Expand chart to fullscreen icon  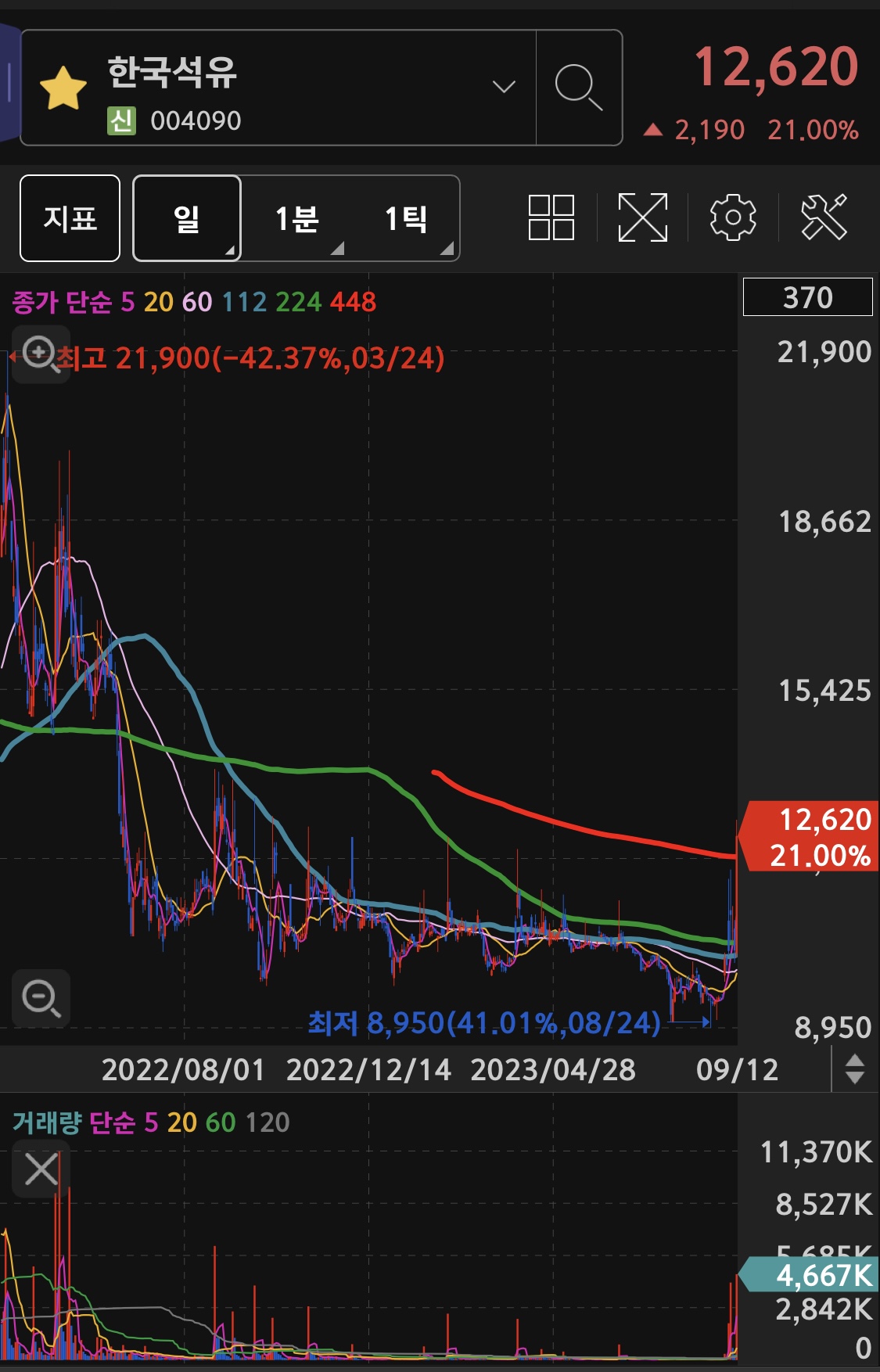tap(643, 217)
